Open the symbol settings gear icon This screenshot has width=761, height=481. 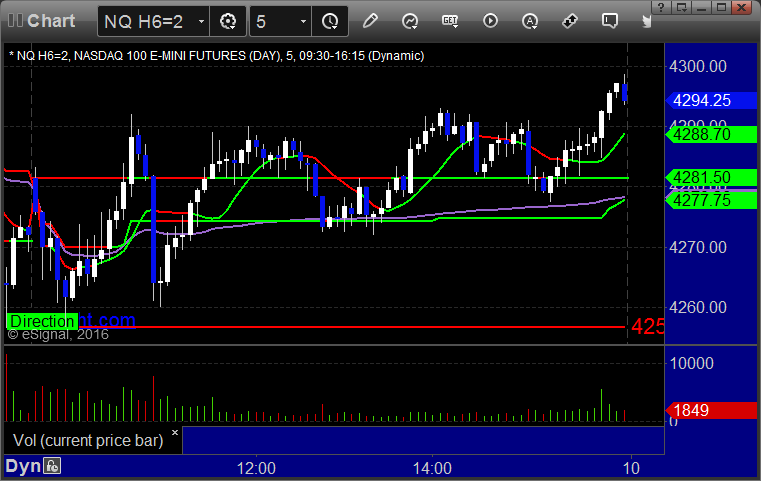pyautogui.click(x=228, y=21)
